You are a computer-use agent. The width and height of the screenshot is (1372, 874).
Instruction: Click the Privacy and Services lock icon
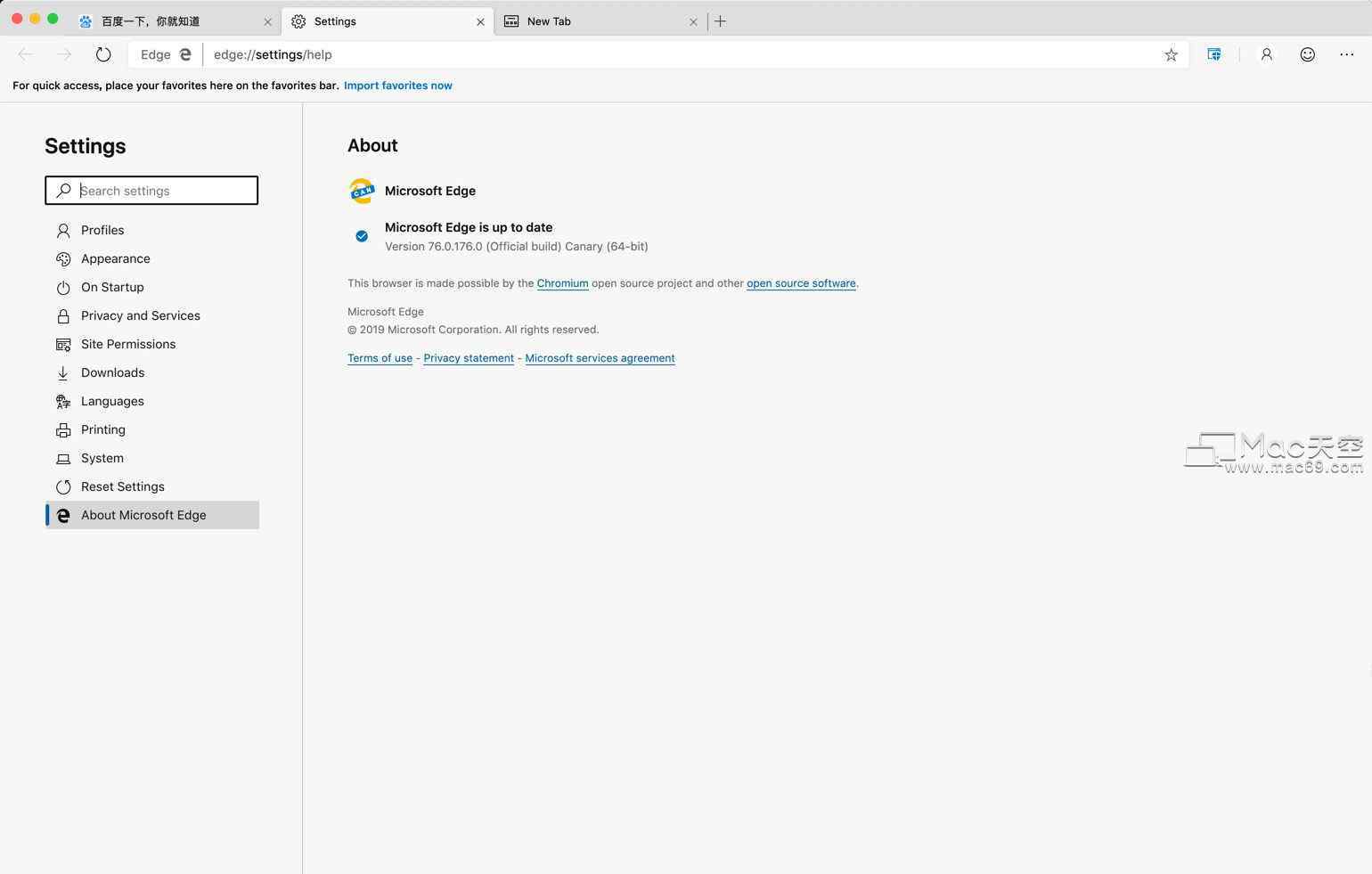coord(63,316)
